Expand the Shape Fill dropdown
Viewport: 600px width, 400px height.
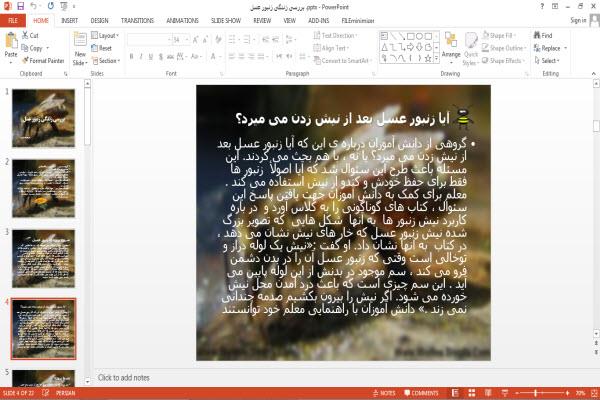click(498, 35)
